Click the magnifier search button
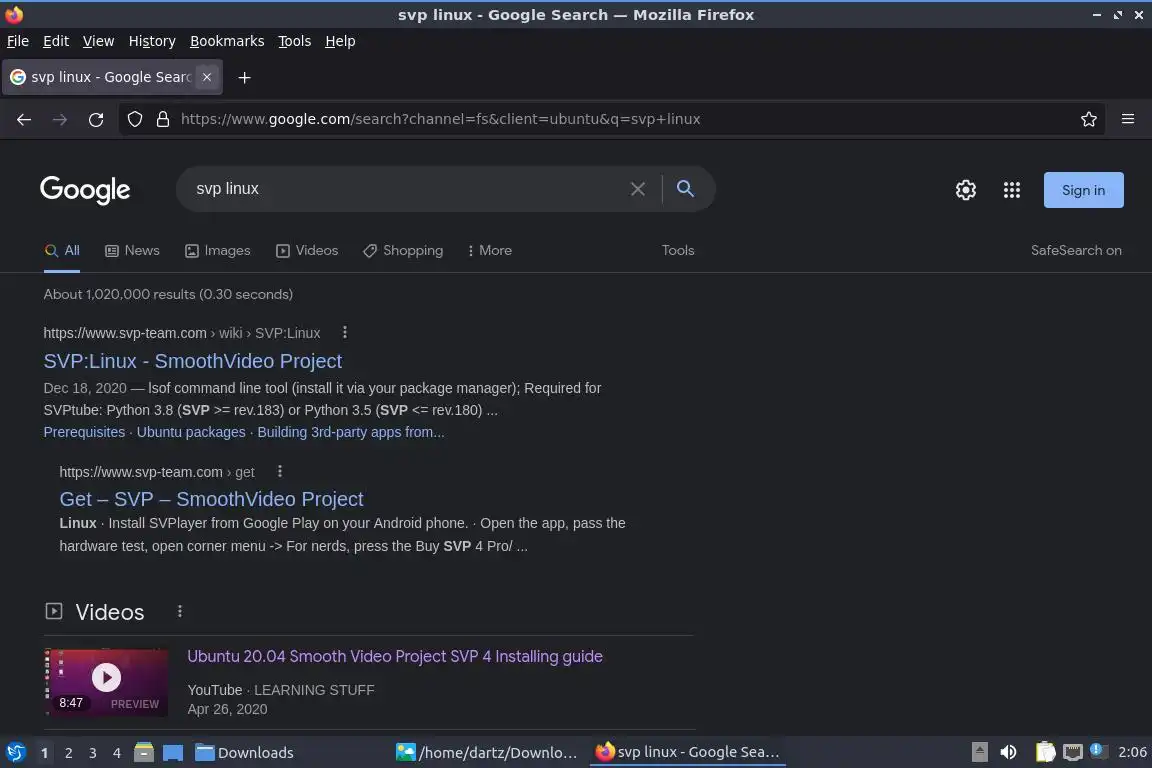1152x768 pixels. 685,189
